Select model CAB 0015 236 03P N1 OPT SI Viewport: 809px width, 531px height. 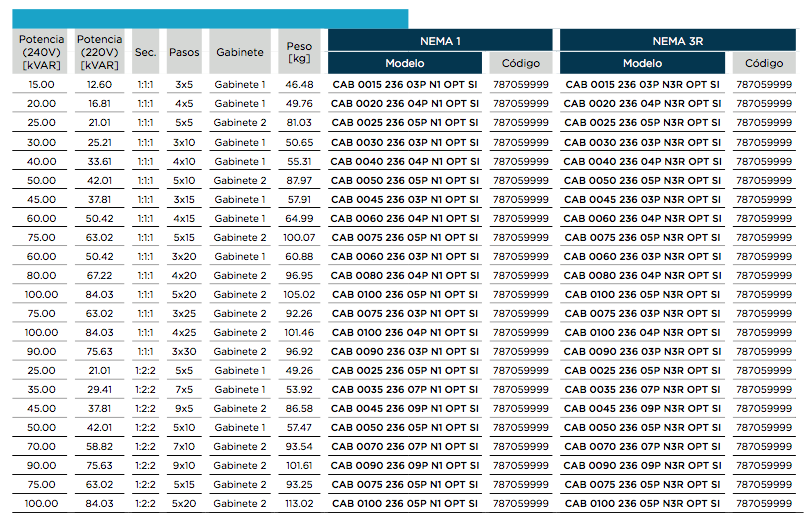405,85
